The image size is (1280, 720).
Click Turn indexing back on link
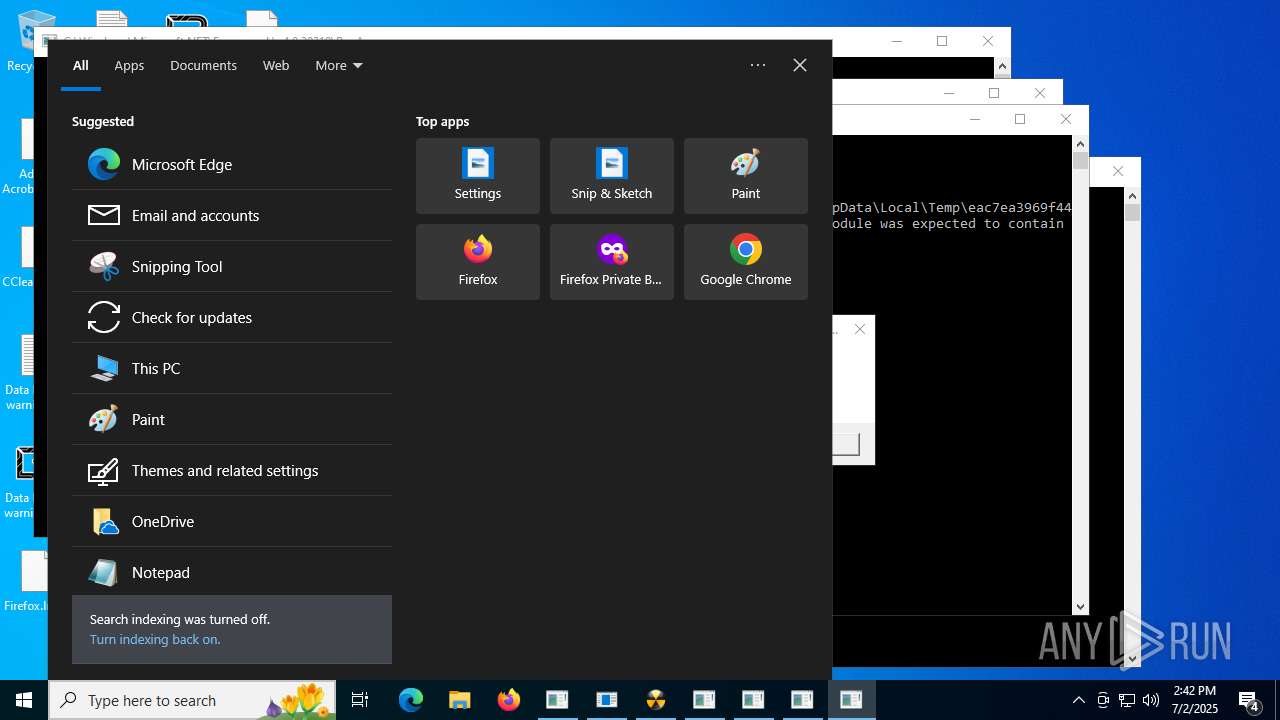point(155,639)
